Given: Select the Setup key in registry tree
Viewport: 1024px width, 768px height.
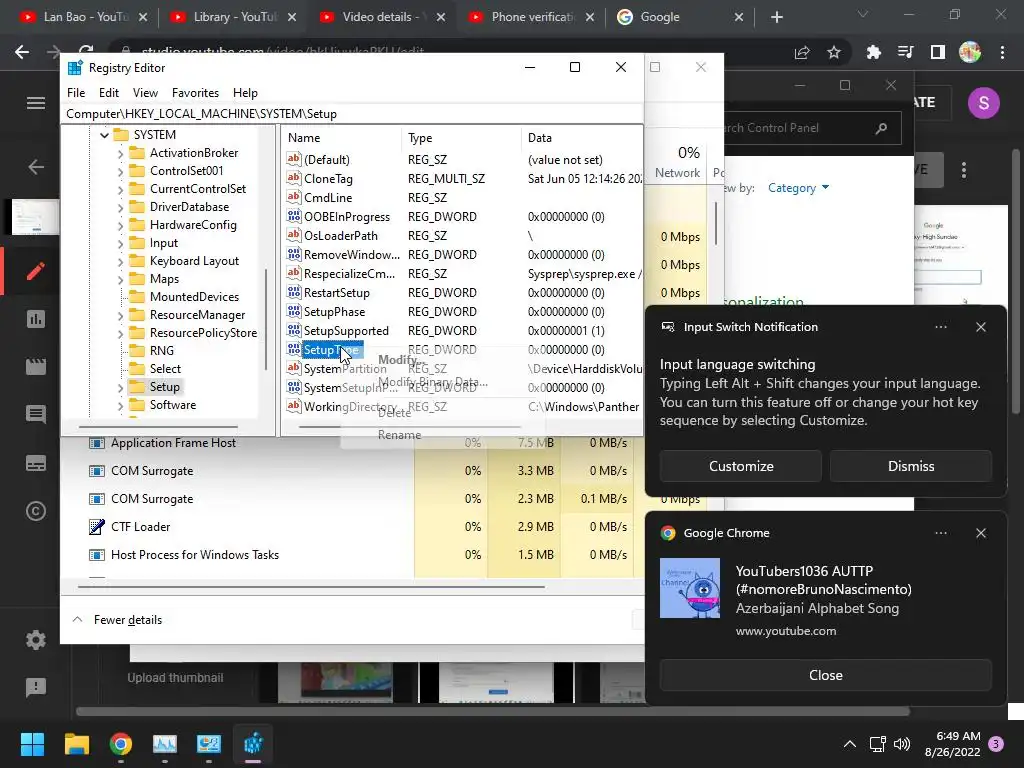Looking at the screenshot, I should tap(165, 387).
